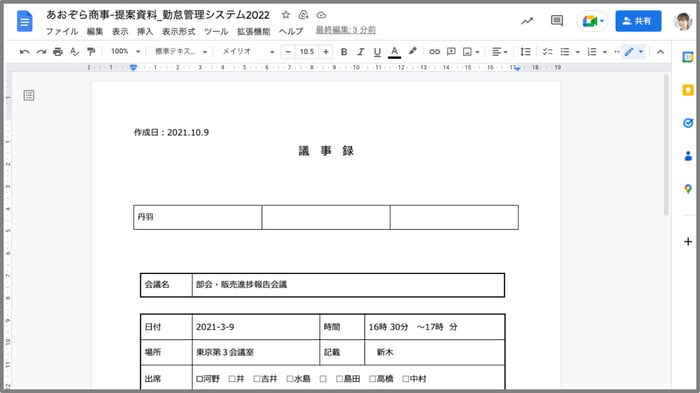Insert a bulleted list
The width and height of the screenshot is (700, 393).
(x=565, y=52)
